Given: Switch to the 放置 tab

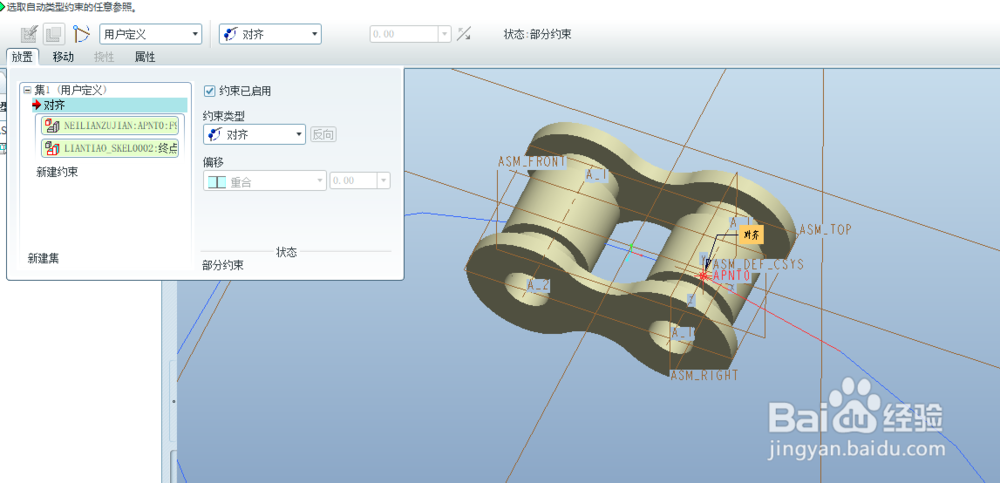Looking at the screenshot, I should [x=22, y=57].
